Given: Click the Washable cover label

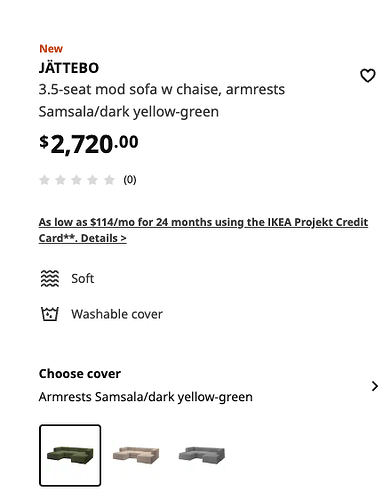Looking at the screenshot, I should click(x=117, y=314).
